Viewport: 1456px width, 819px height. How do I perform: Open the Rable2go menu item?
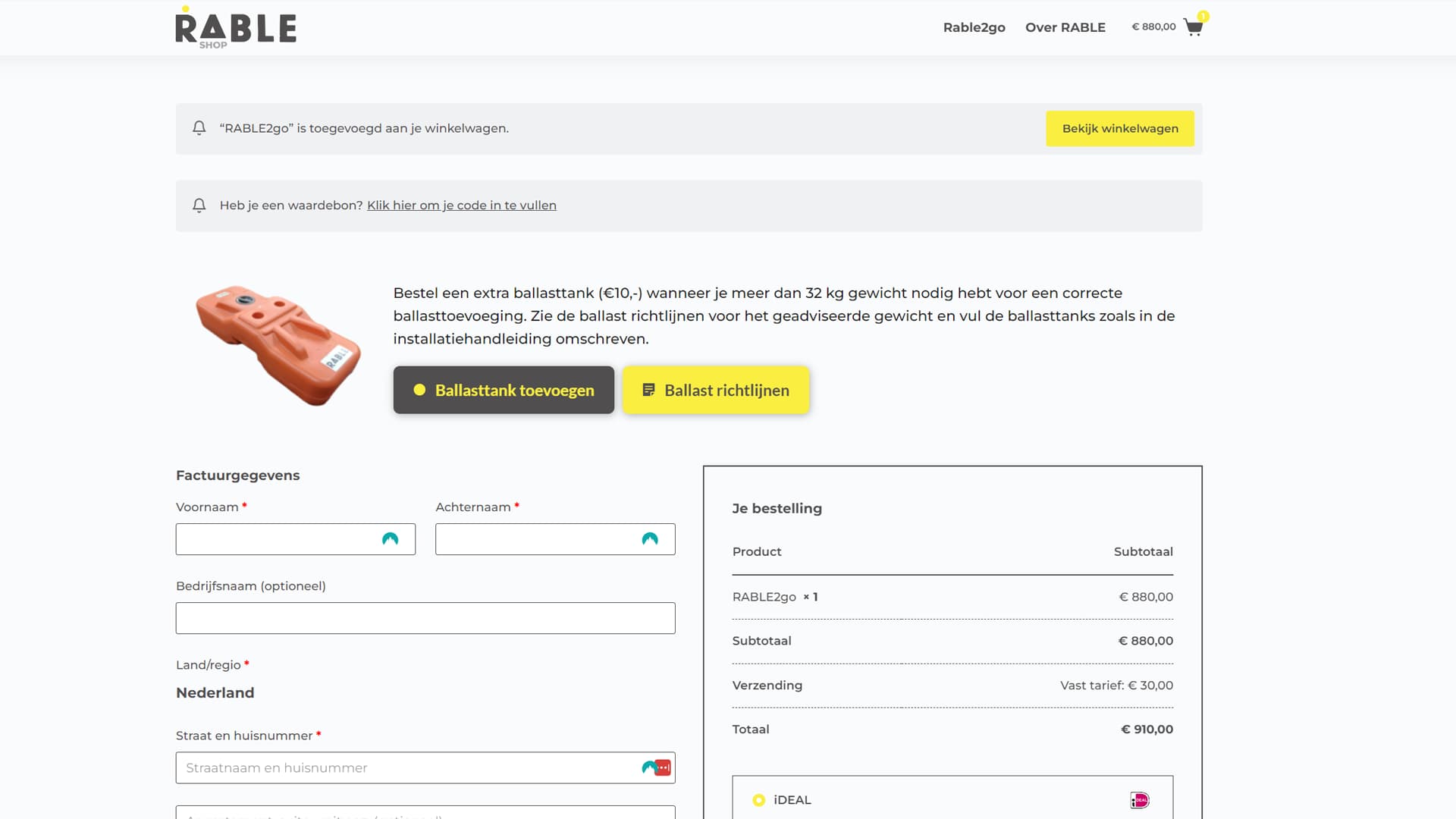pyautogui.click(x=974, y=27)
